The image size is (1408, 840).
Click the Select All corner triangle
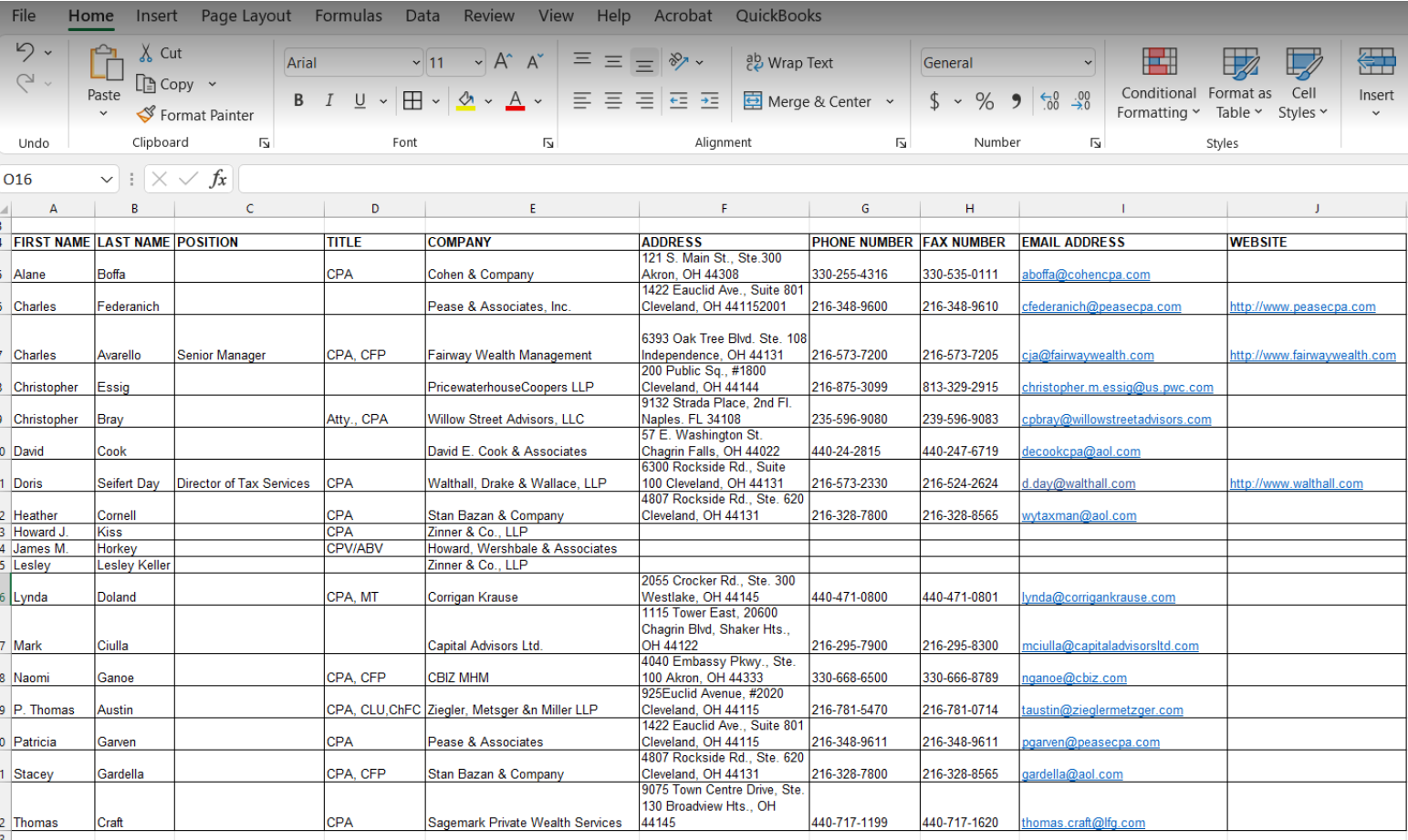pos(5,209)
